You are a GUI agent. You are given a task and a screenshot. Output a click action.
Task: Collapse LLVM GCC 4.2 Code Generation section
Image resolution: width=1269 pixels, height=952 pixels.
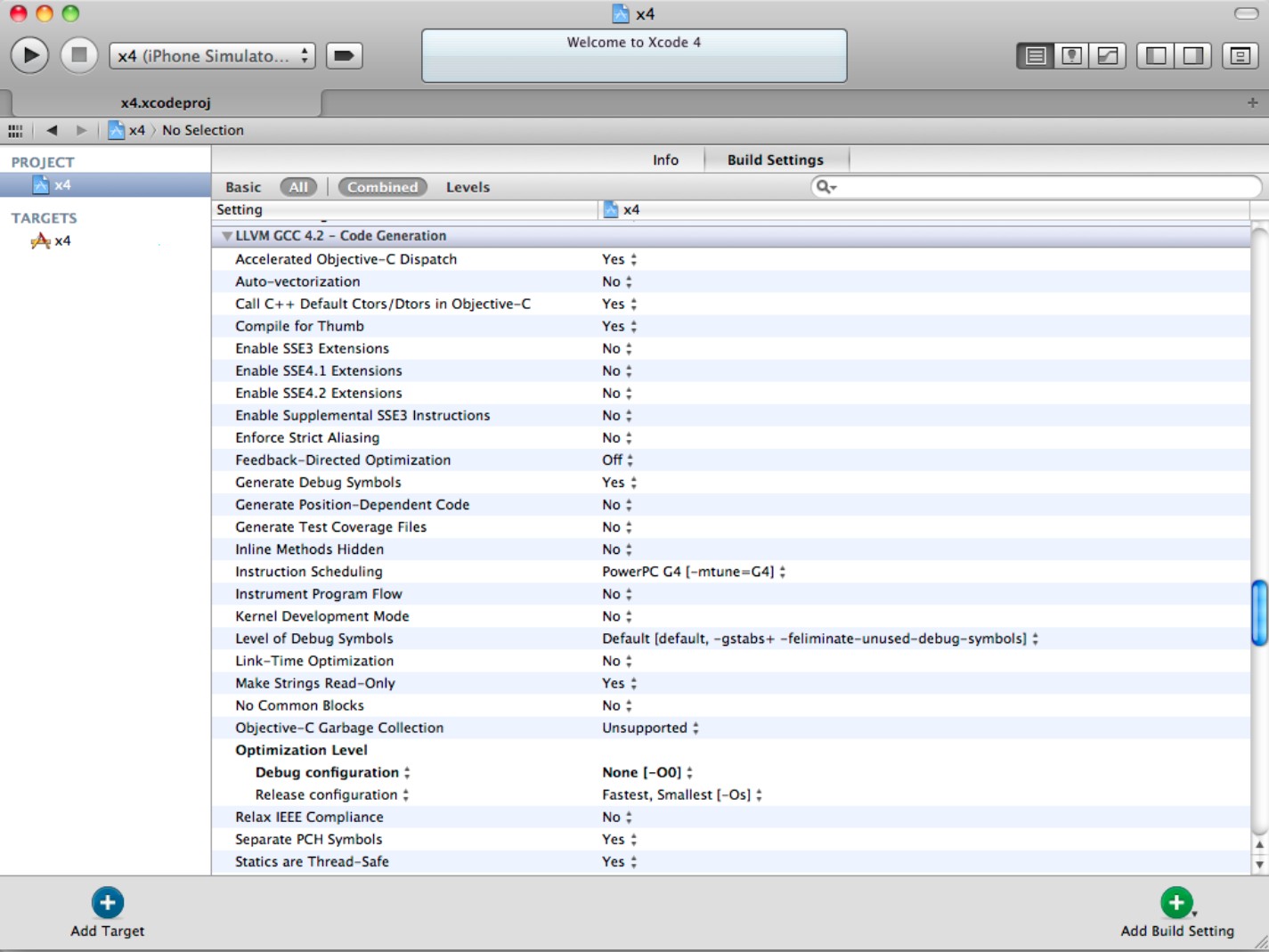227,236
